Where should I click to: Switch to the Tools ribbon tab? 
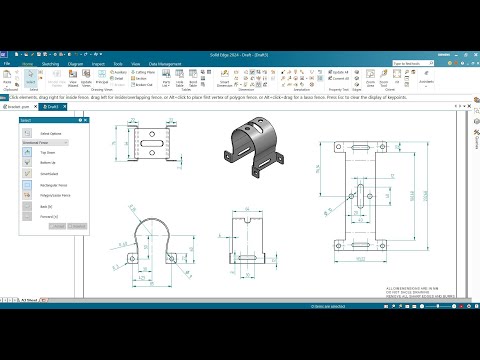pyautogui.click(x=118, y=64)
